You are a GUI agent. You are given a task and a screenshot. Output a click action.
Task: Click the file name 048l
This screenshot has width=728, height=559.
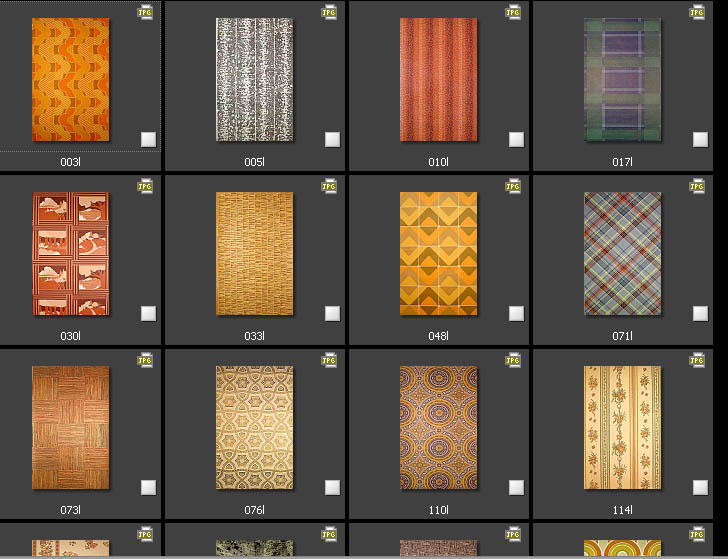[438, 336]
